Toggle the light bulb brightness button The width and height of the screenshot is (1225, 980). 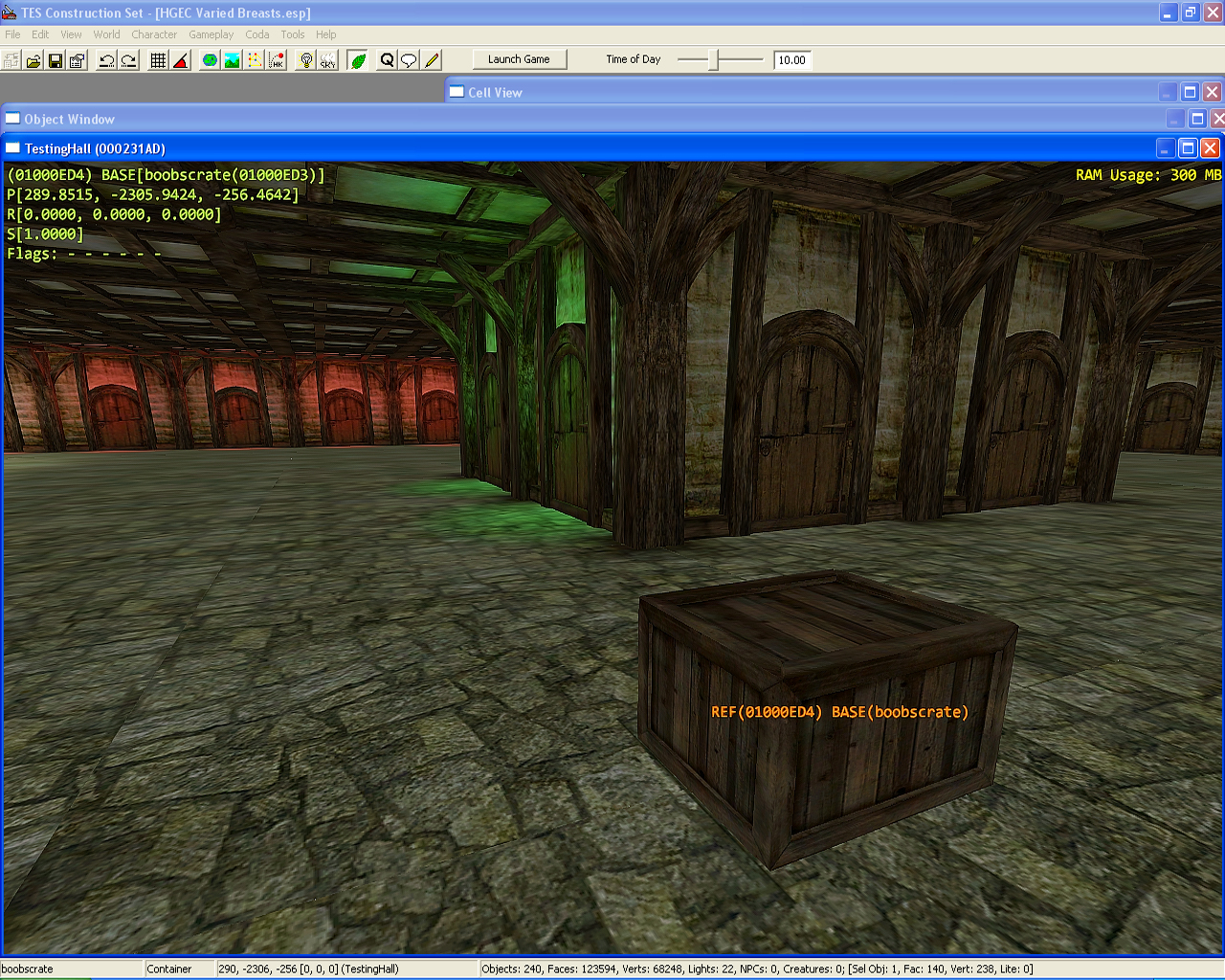(306, 60)
